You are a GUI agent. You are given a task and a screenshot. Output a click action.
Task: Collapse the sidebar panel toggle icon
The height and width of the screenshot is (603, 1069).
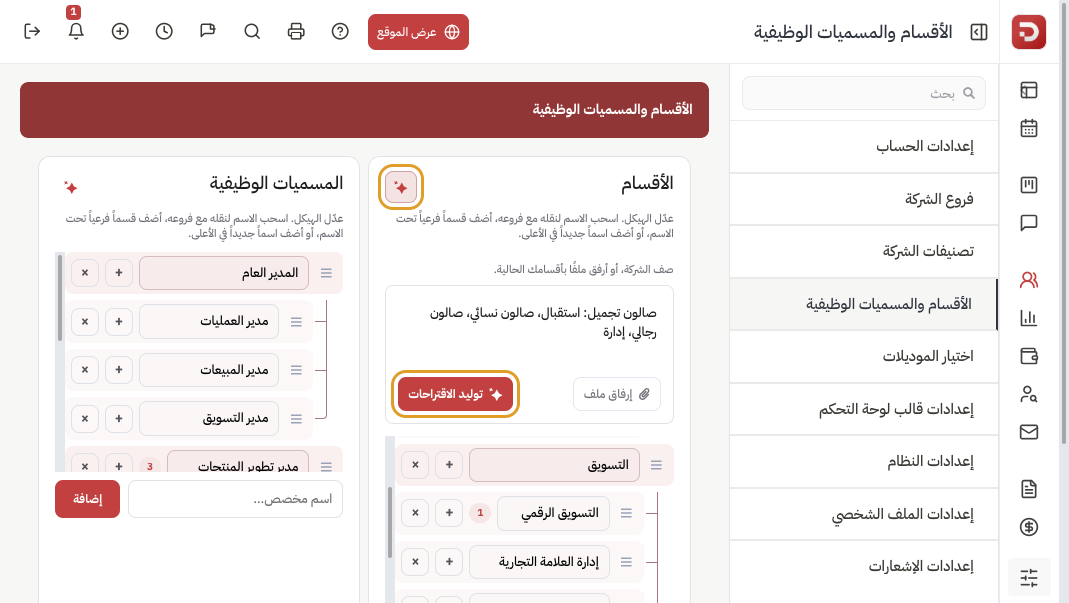click(x=979, y=32)
